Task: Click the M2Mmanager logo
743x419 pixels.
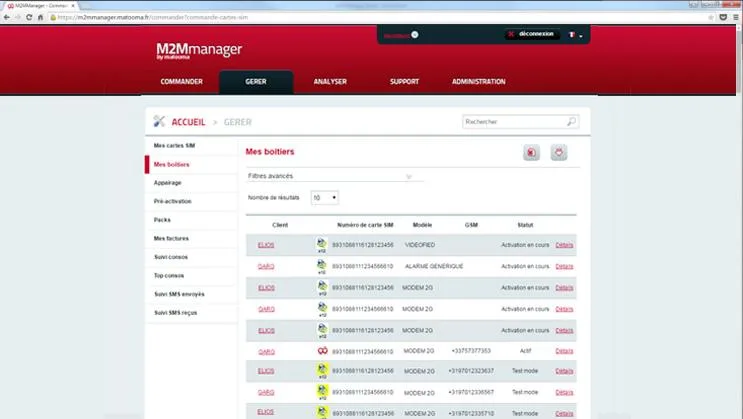Action: (199, 51)
